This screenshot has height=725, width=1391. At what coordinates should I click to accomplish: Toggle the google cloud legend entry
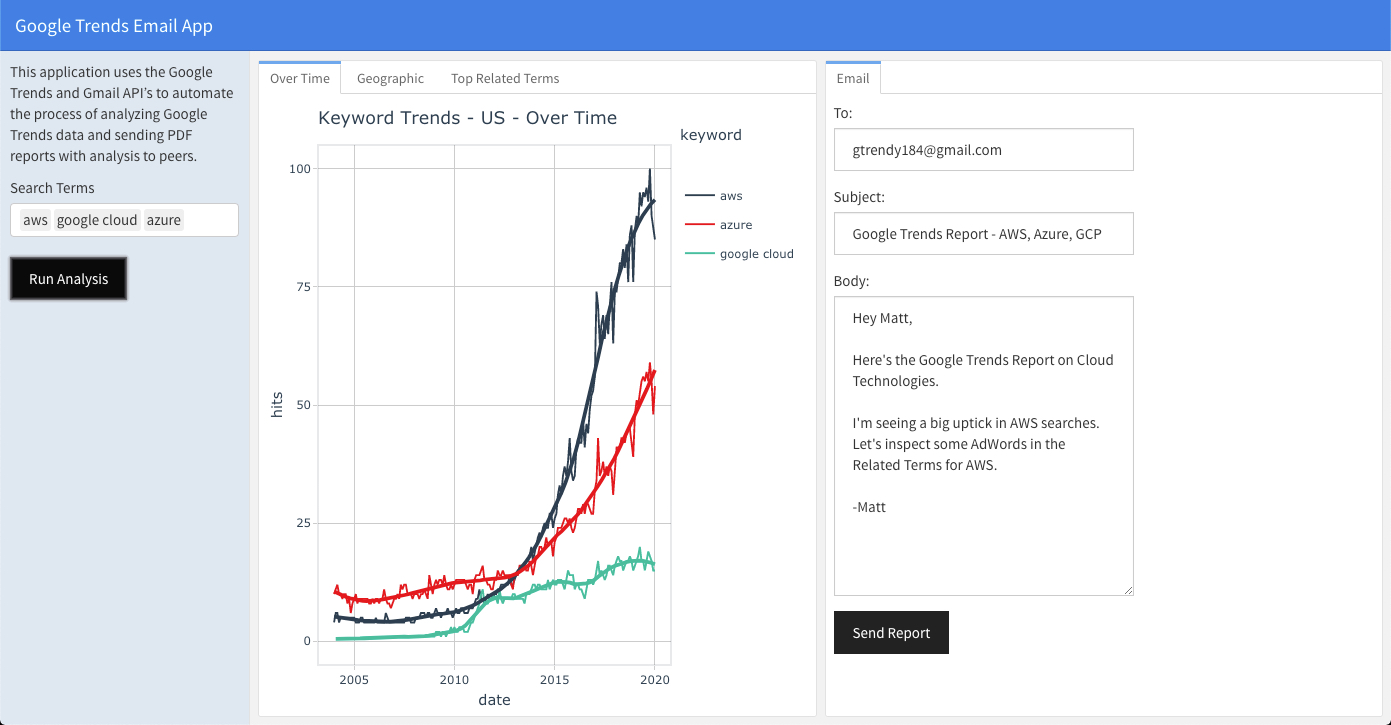click(739, 254)
